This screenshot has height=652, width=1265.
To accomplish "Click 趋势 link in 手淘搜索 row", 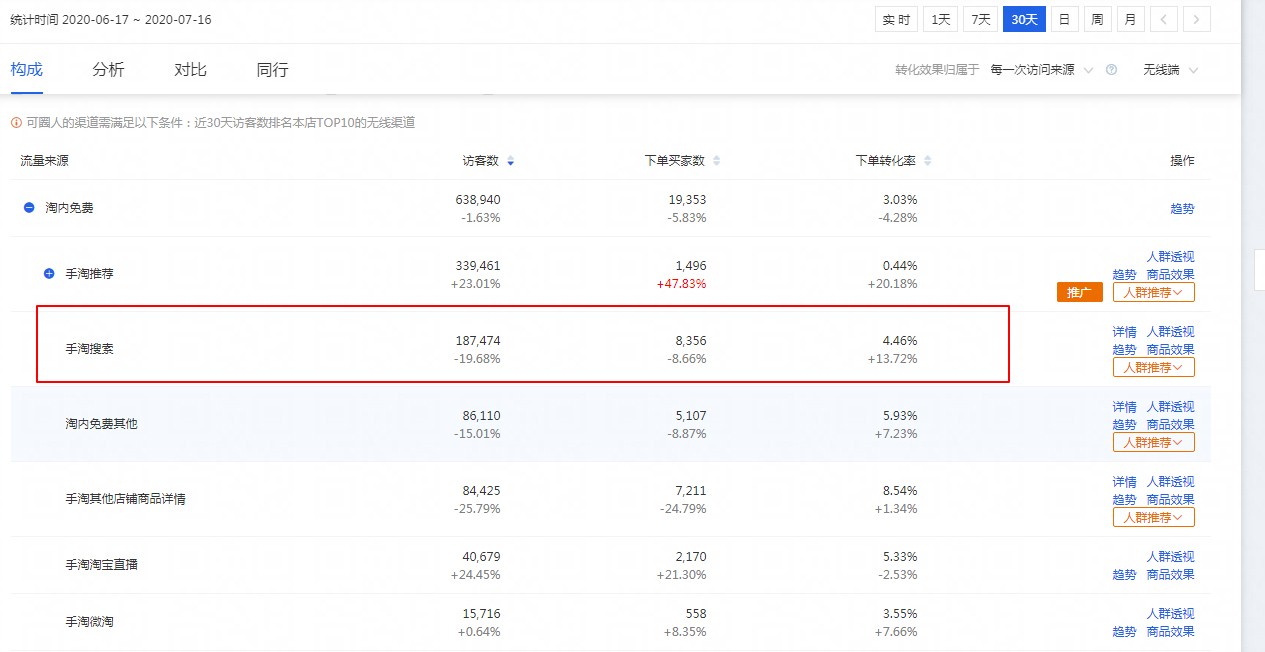I will tap(1124, 350).
